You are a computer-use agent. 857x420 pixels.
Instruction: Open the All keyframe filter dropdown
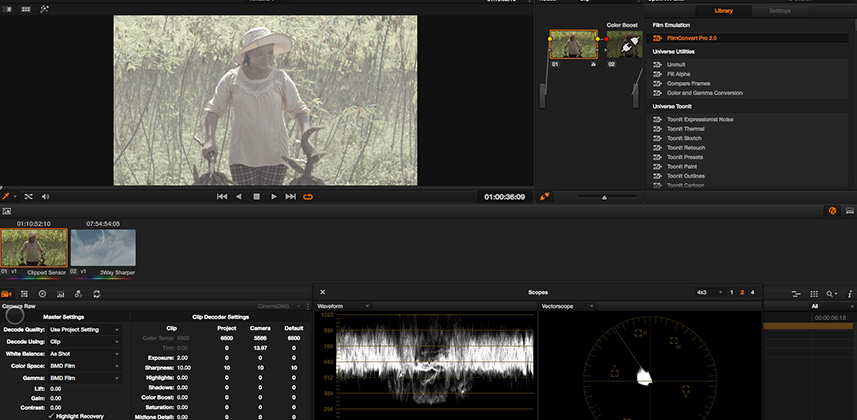[831, 307]
